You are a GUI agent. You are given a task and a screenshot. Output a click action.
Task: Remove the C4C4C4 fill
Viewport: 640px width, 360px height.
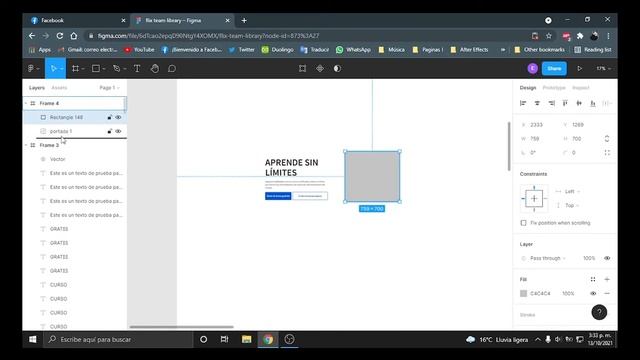(607, 293)
